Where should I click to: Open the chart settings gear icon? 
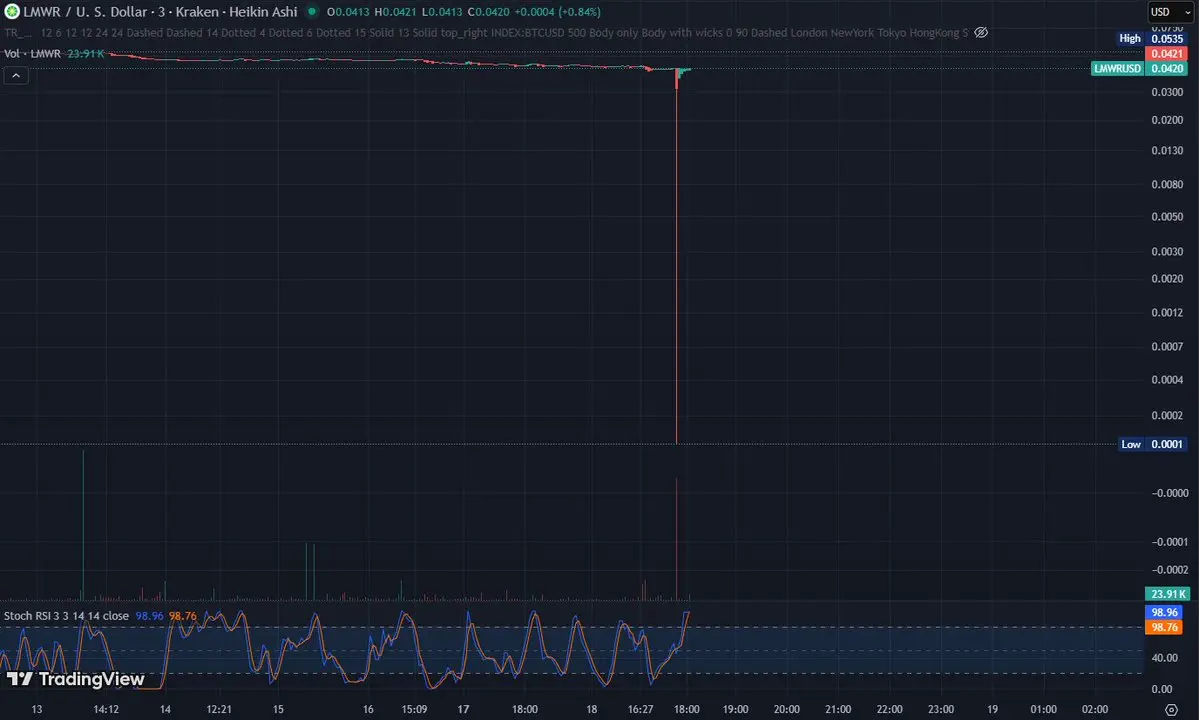1171,709
